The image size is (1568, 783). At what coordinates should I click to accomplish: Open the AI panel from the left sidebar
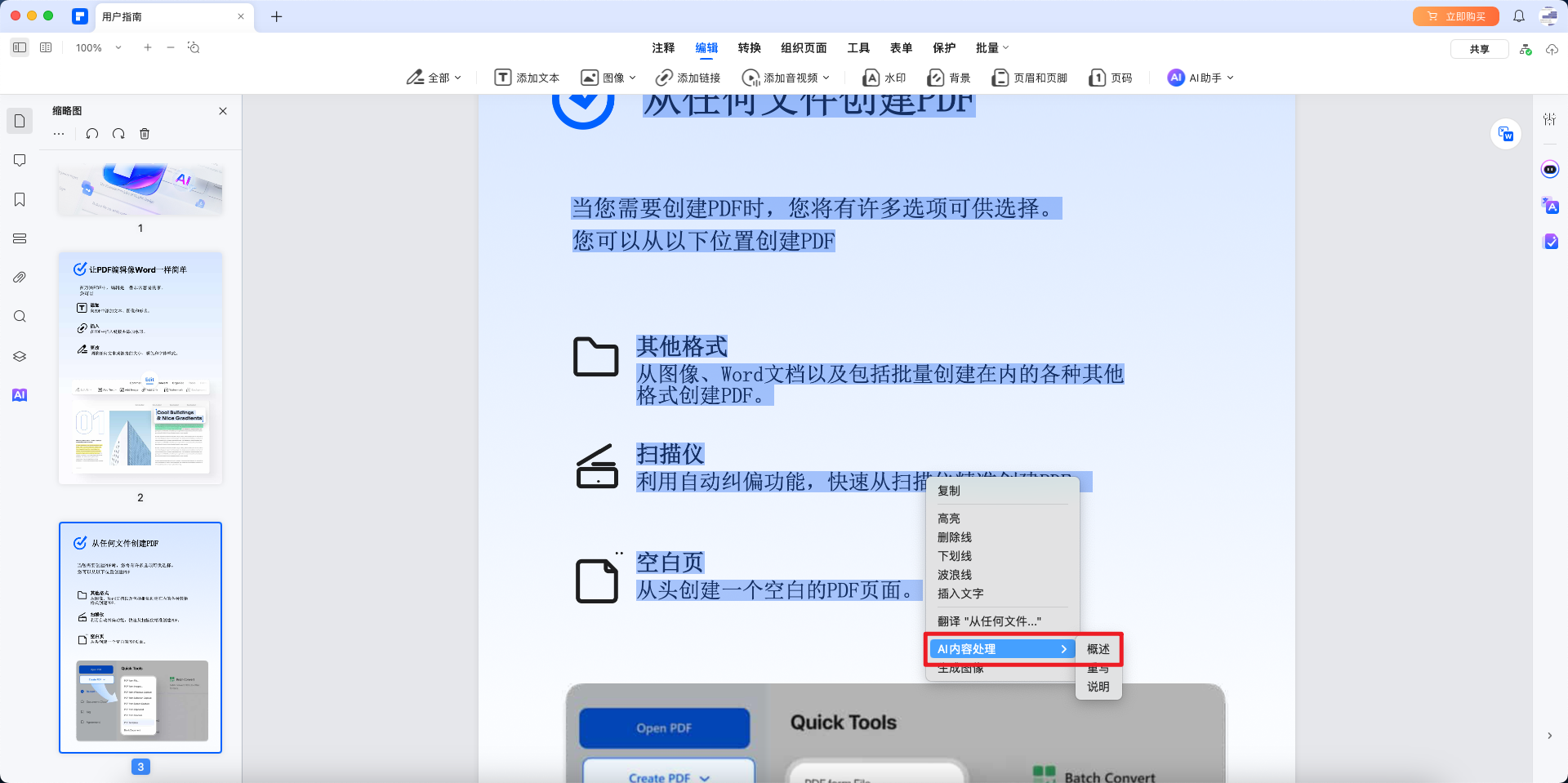20,395
